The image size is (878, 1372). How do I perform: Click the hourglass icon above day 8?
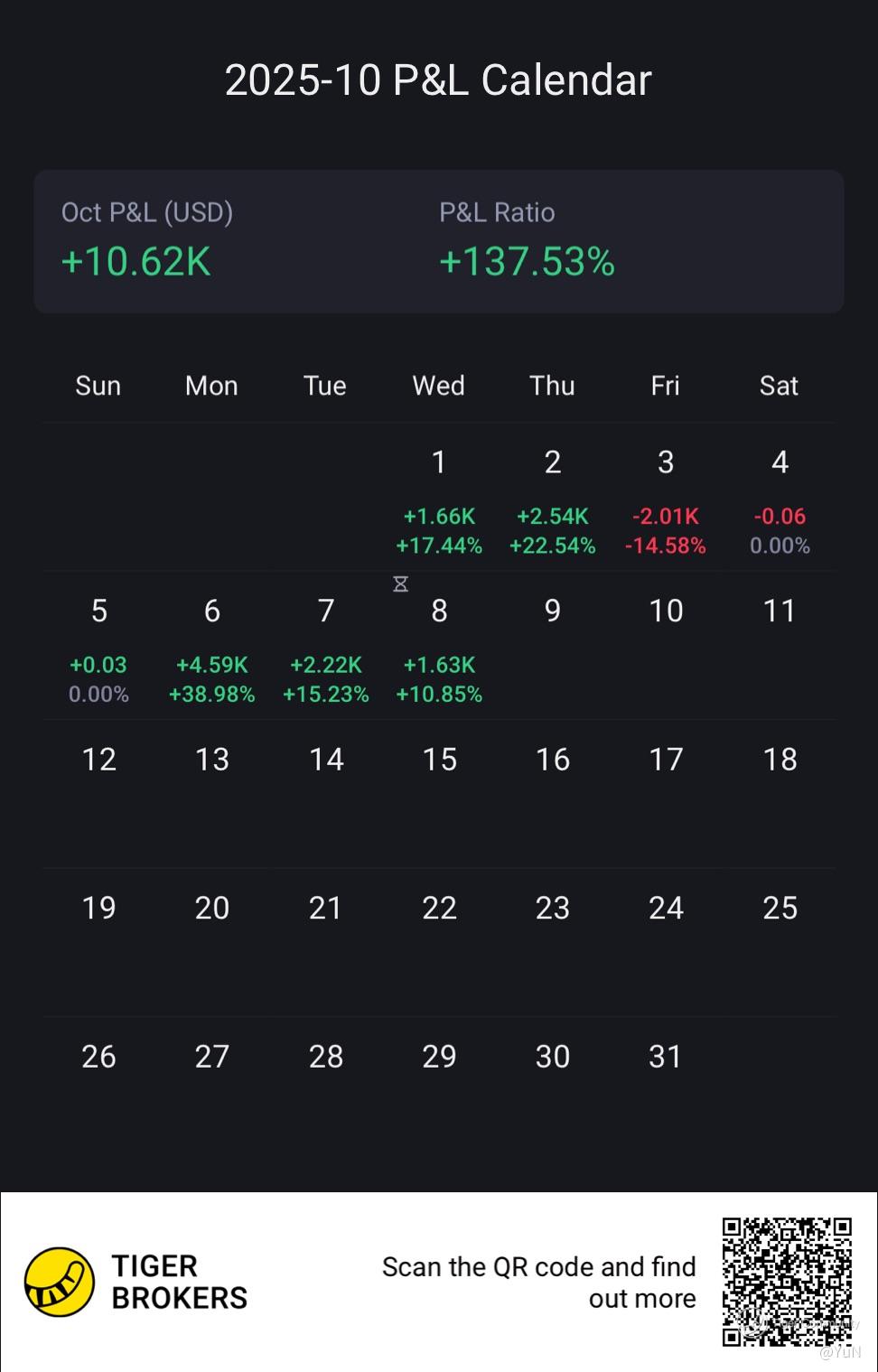(401, 584)
